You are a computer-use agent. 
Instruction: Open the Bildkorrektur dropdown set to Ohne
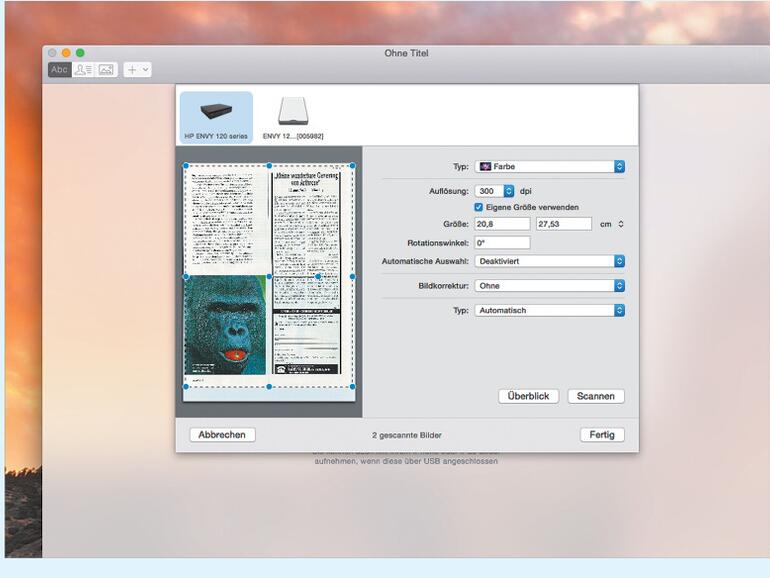coord(549,286)
